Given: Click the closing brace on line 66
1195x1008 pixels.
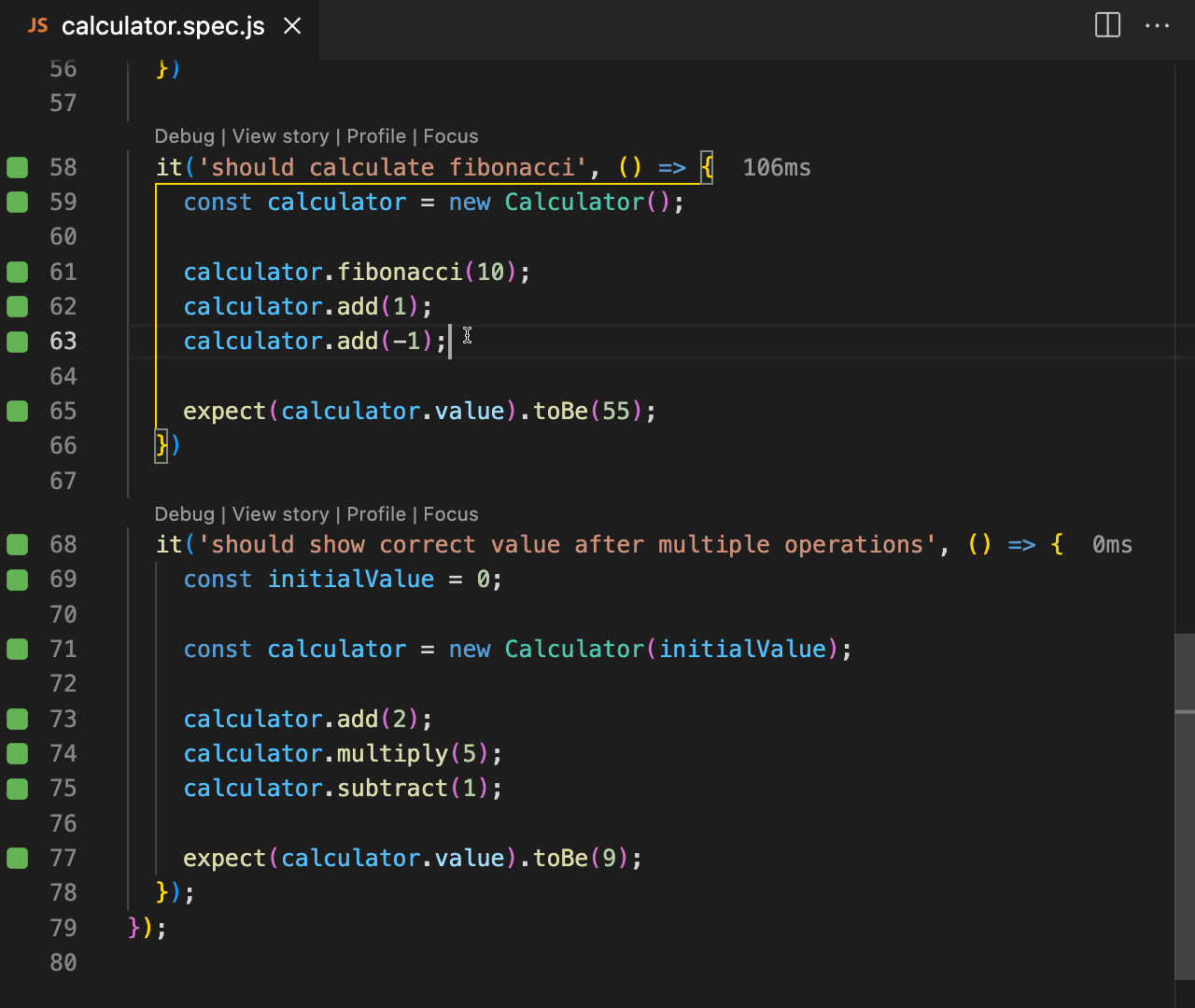Looking at the screenshot, I should [x=162, y=445].
